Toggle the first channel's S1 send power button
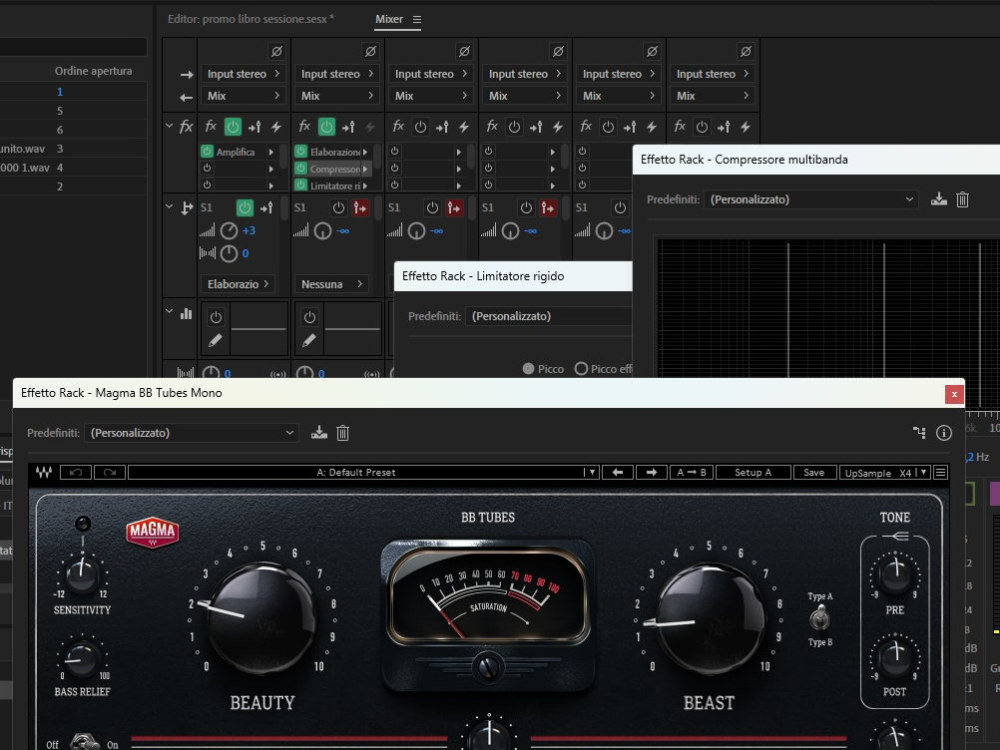Viewport: 1000px width, 750px height. [245, 208]
